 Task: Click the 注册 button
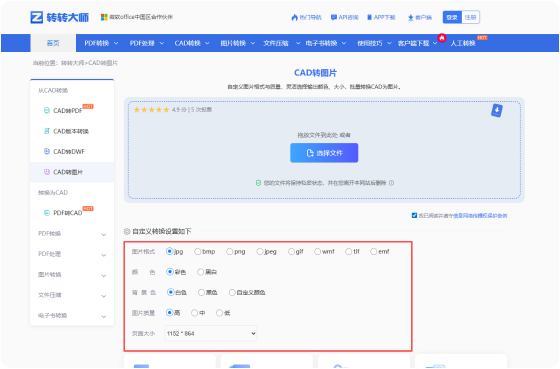470,17
